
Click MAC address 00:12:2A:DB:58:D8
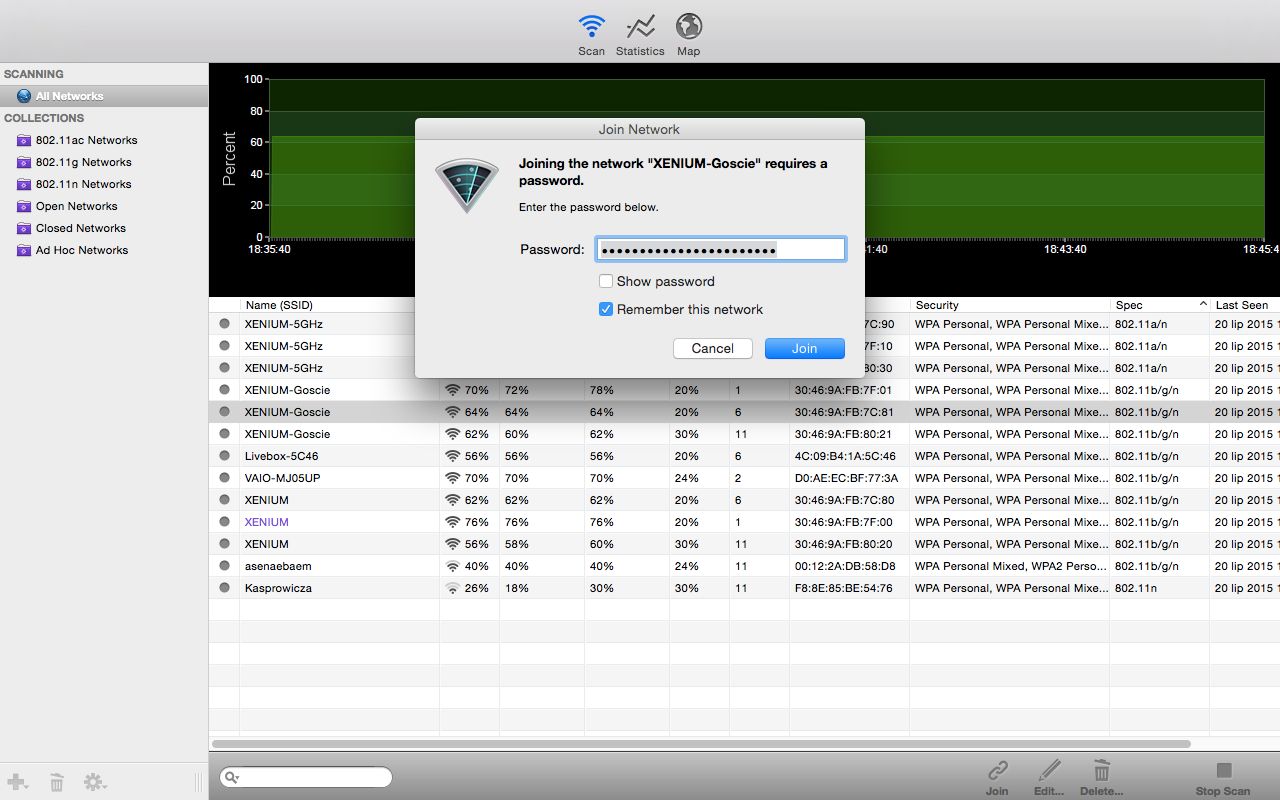click(845, 566)
